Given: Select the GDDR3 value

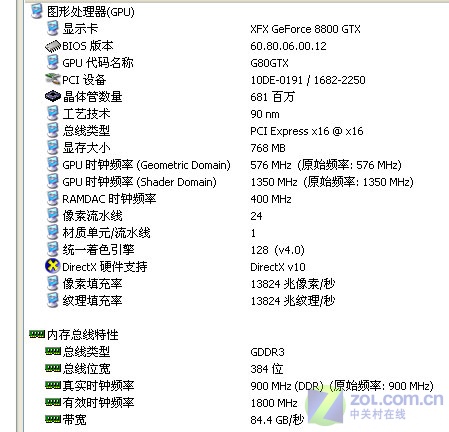Looking at the screenshot, I should pos(267,352).
